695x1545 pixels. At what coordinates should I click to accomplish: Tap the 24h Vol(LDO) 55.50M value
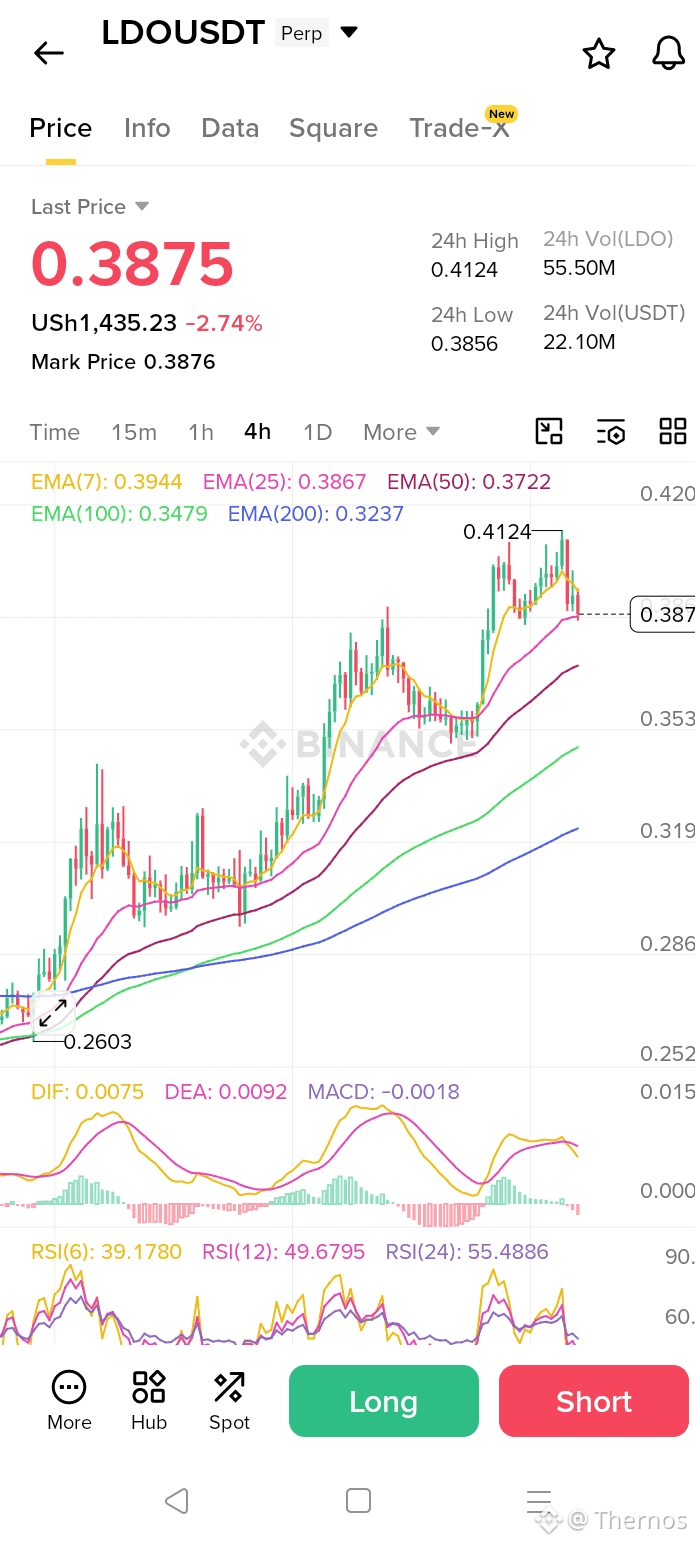(579, 268)
